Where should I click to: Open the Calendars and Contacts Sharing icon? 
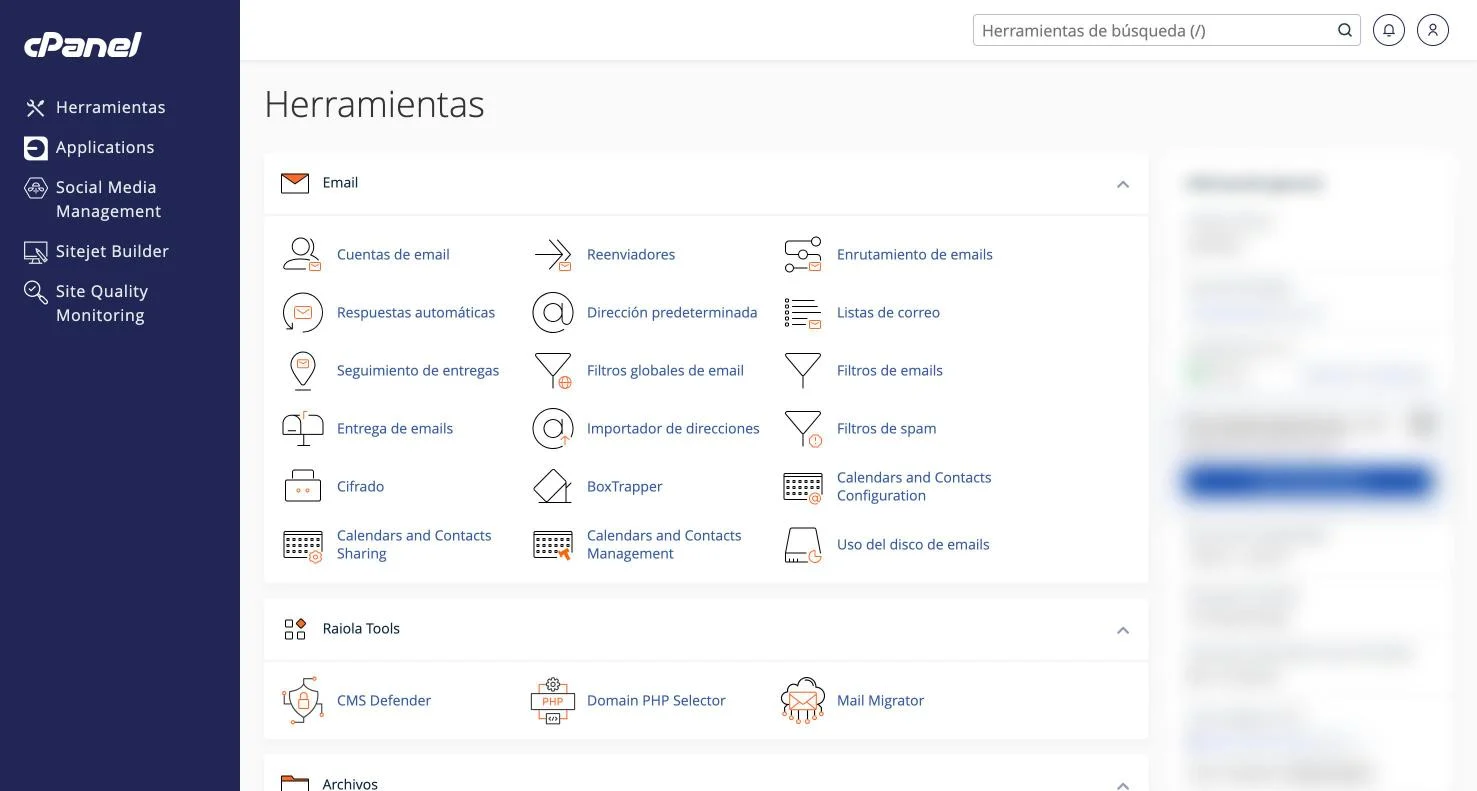[302, 545]
